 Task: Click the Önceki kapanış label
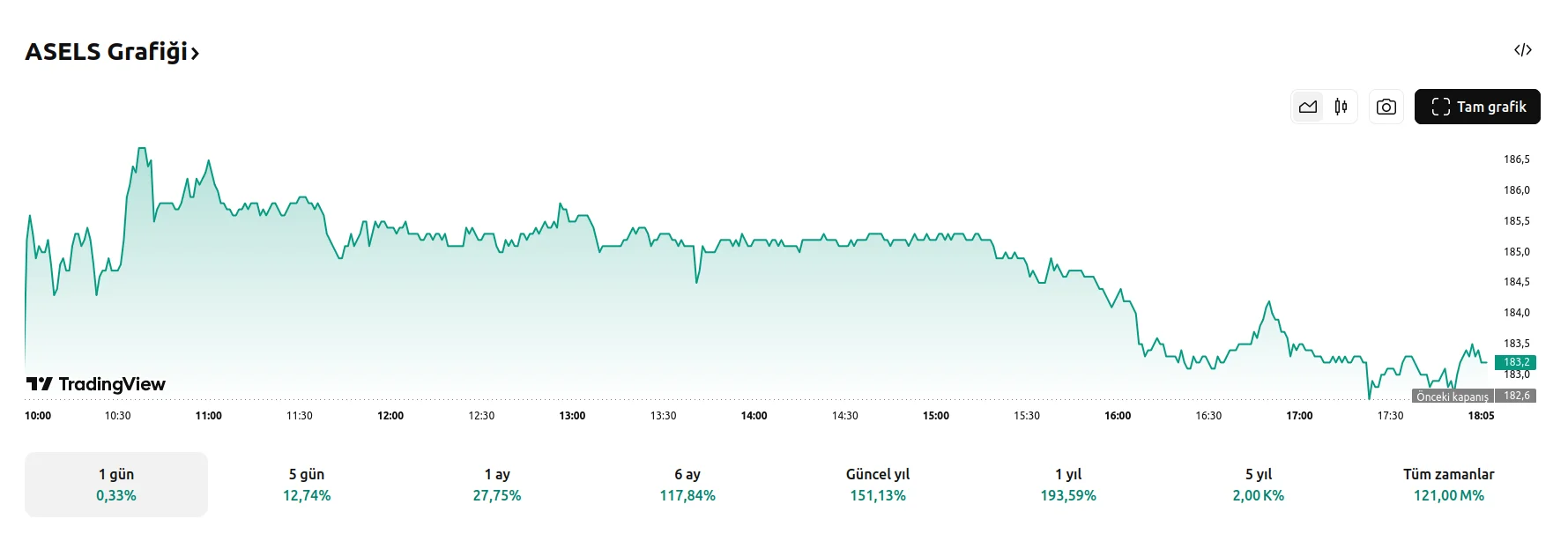pos(1452,397)
